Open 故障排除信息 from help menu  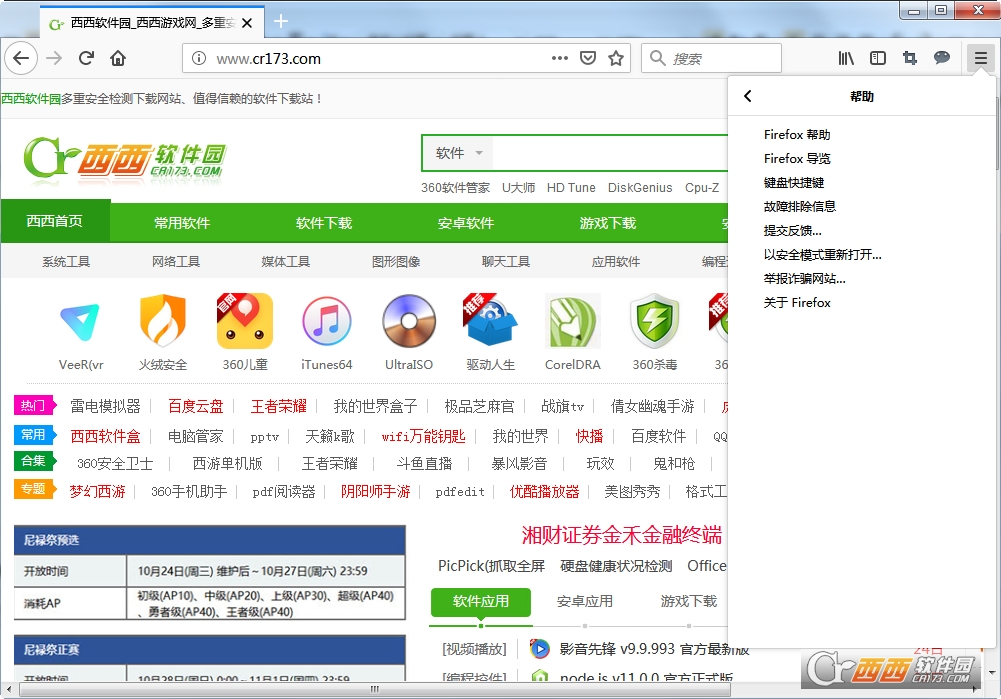pyautogui.click(x=799, y=206)
